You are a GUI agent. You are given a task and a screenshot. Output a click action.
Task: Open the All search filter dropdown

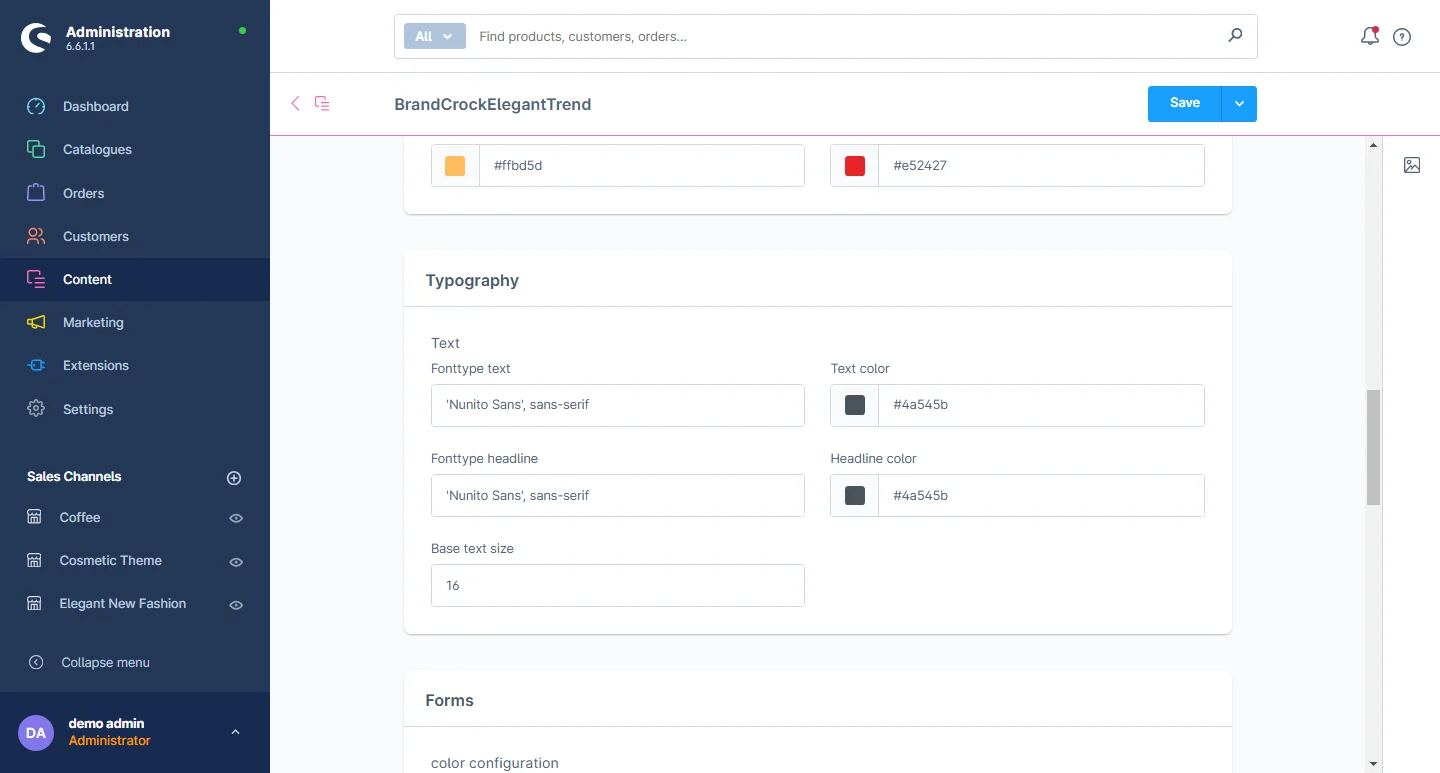pos(434,36)
